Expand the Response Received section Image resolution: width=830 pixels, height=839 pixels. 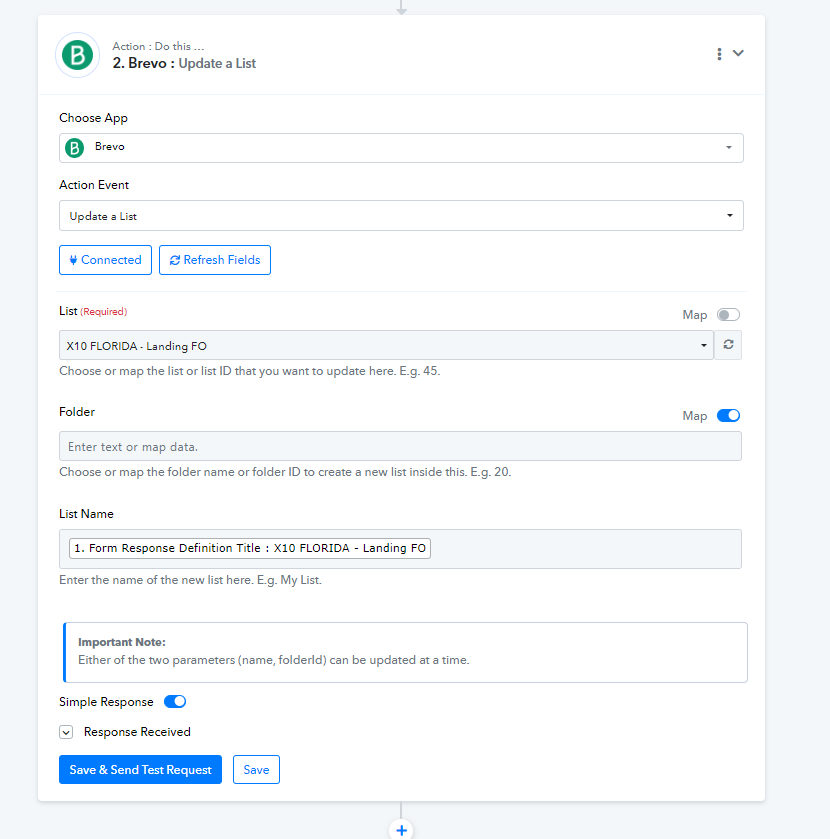point(66,732)
